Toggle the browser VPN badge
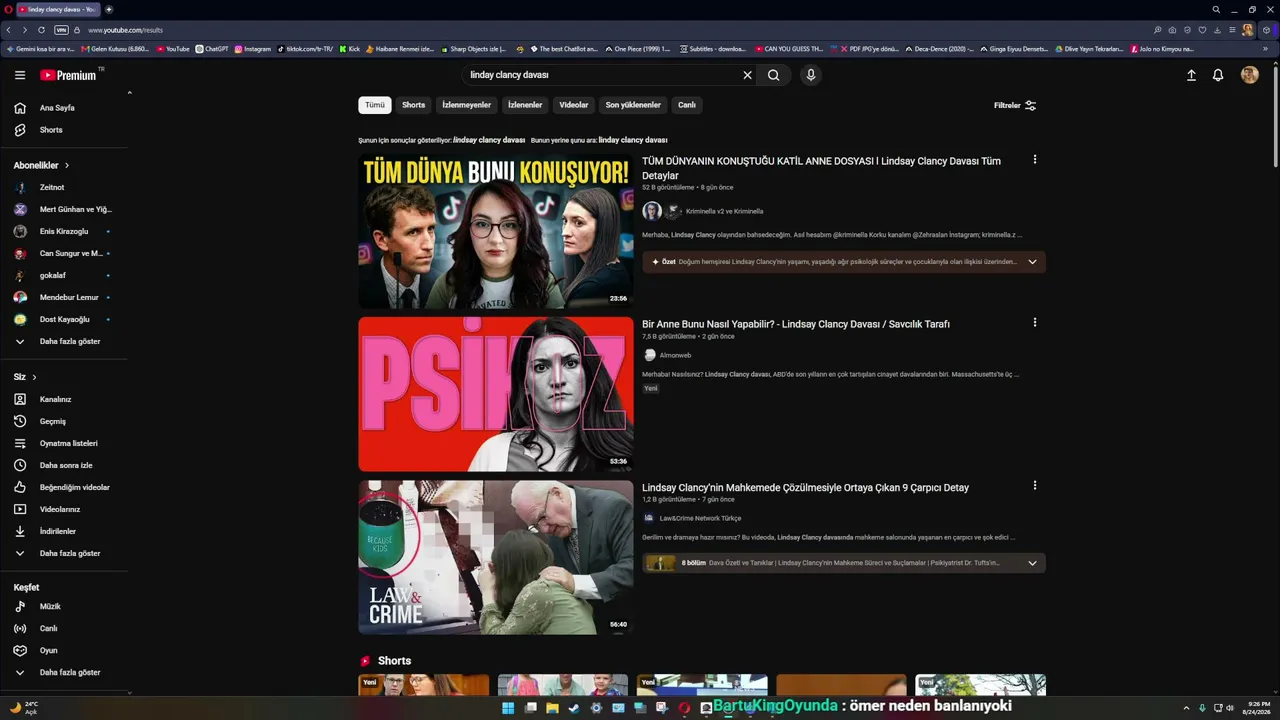 click(x=61, y=30)
